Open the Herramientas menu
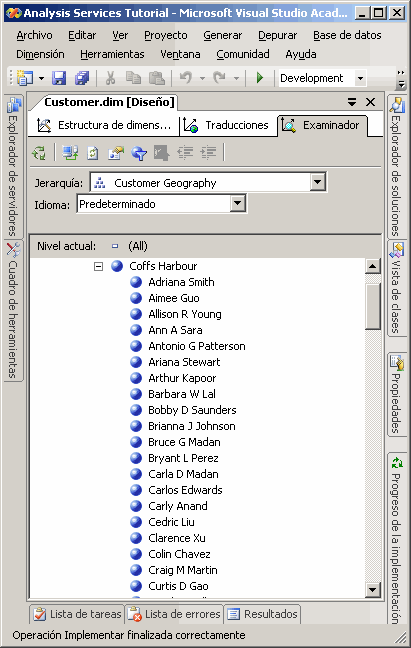 pyautogui.click(x=112, y=54)
